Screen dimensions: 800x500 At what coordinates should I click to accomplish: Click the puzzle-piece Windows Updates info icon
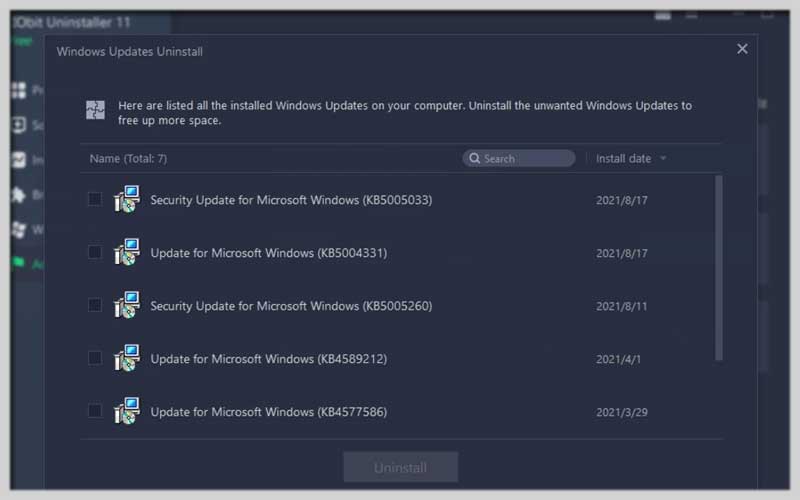tap(95, 110)
